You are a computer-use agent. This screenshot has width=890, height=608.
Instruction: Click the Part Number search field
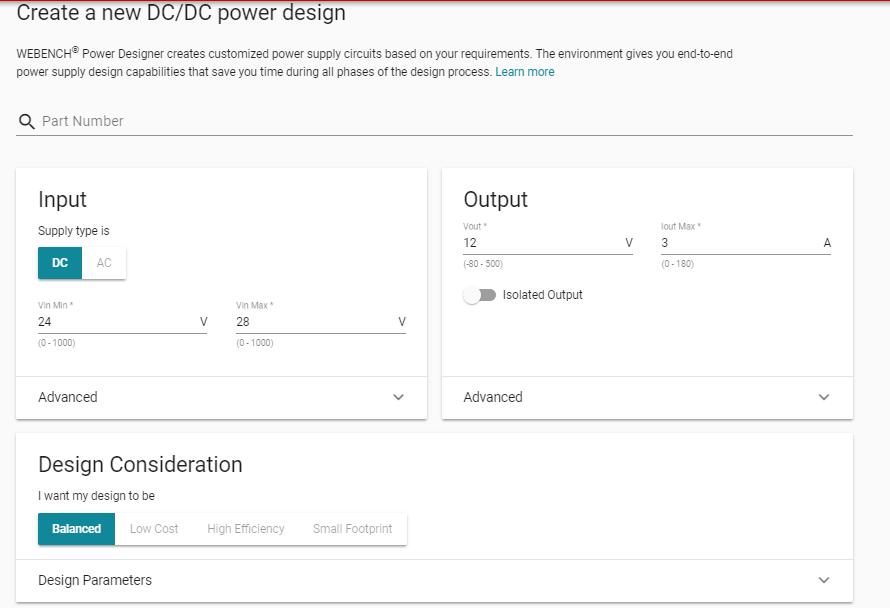[440, 121]
